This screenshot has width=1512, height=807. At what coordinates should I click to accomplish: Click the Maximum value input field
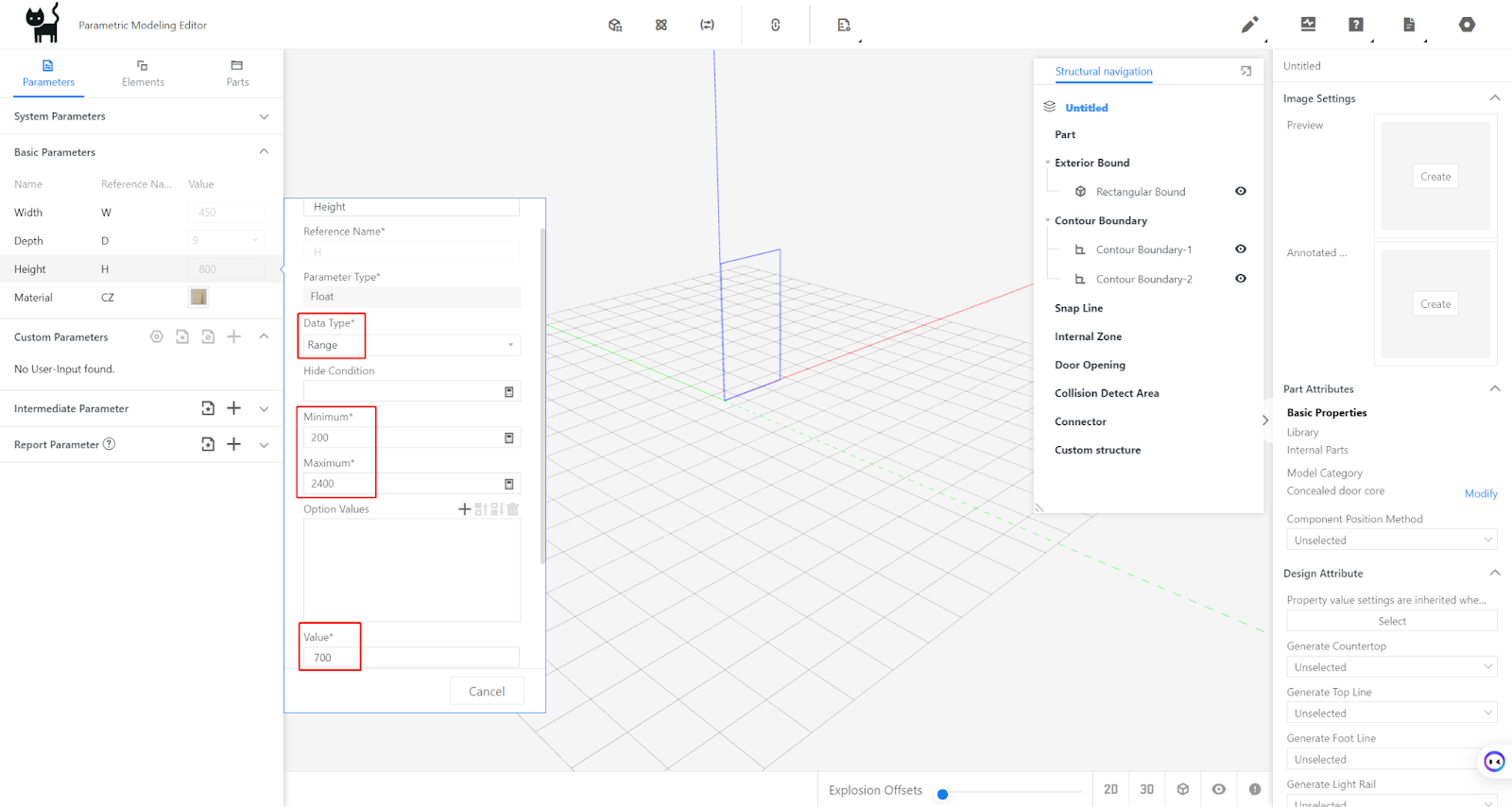pyautogui.click(x=402, y=484)
